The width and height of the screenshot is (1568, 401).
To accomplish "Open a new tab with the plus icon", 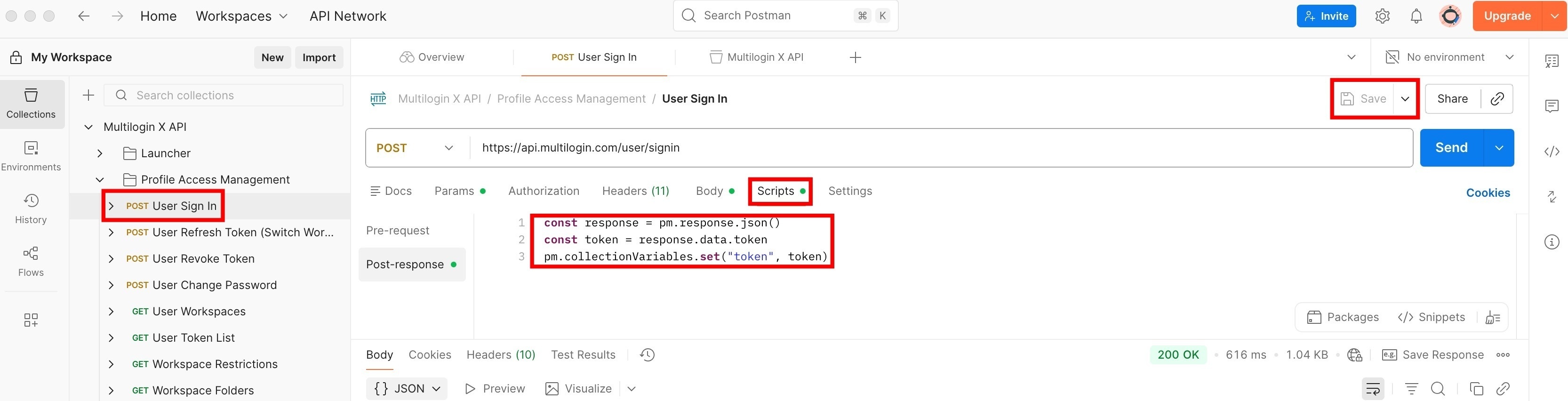I will coord(855,57).
